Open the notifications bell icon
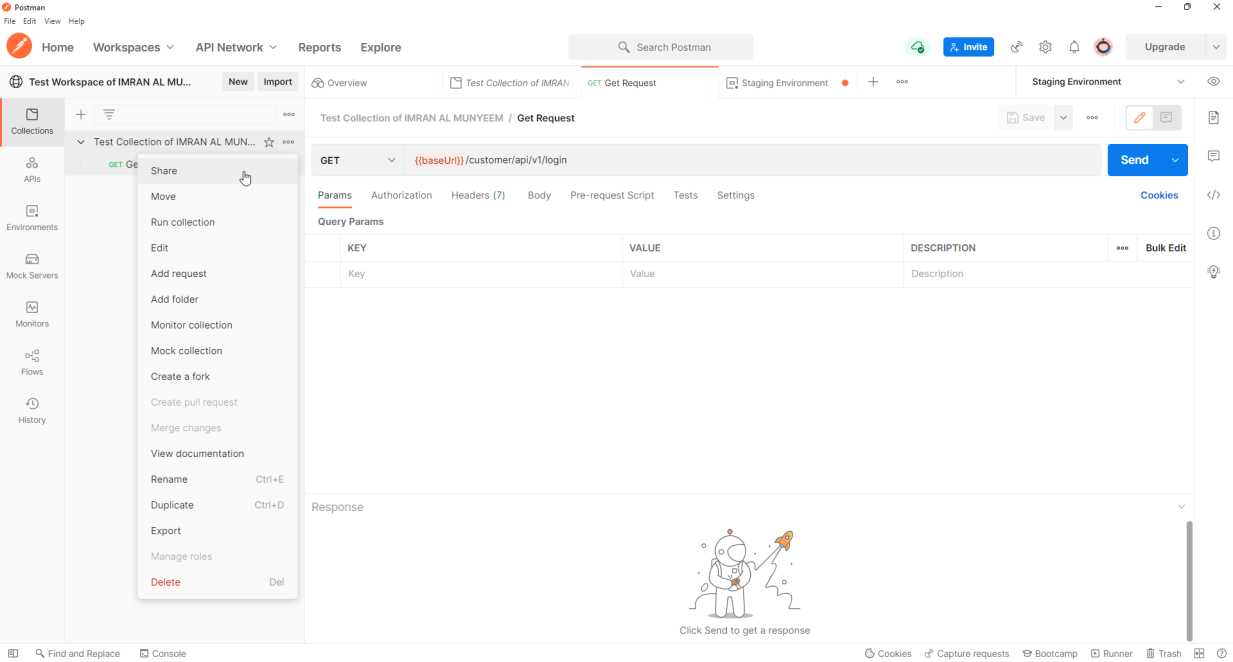 click(1074, 47)
